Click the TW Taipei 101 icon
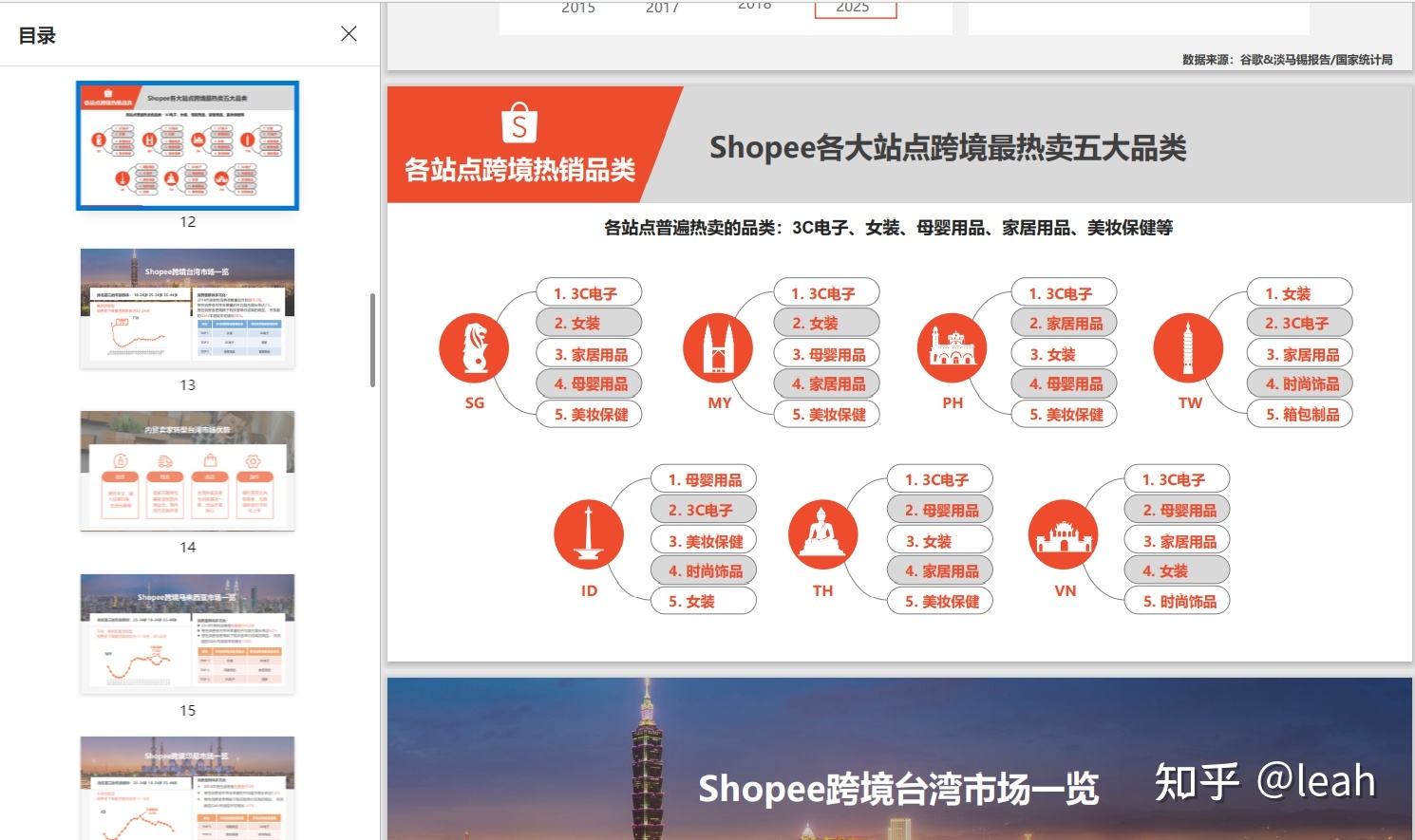This screenshot has width=1415, height=840. (1189, 348)
